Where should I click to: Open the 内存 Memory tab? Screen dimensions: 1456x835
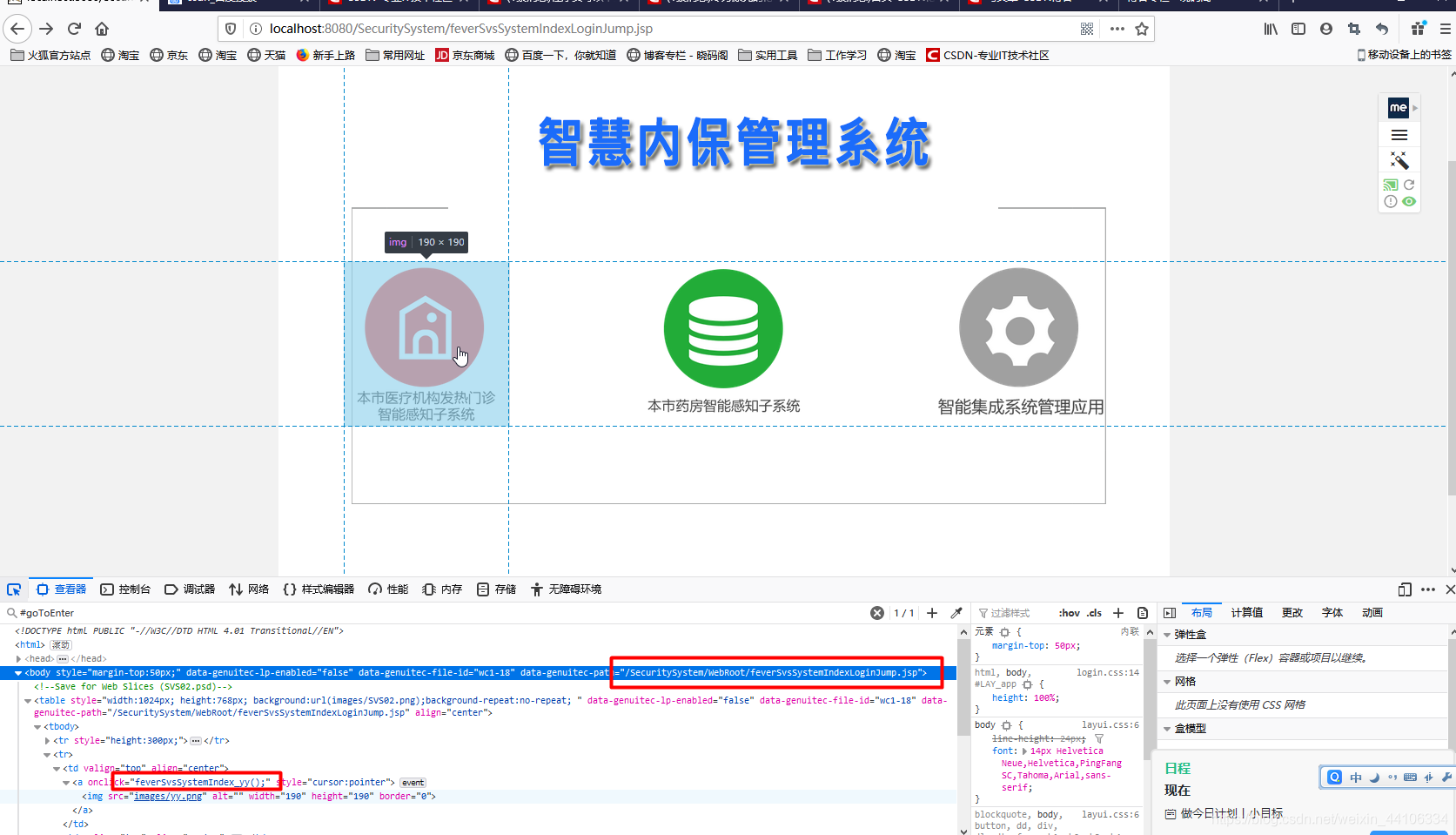pyautogui.click(x=442, y=589)
